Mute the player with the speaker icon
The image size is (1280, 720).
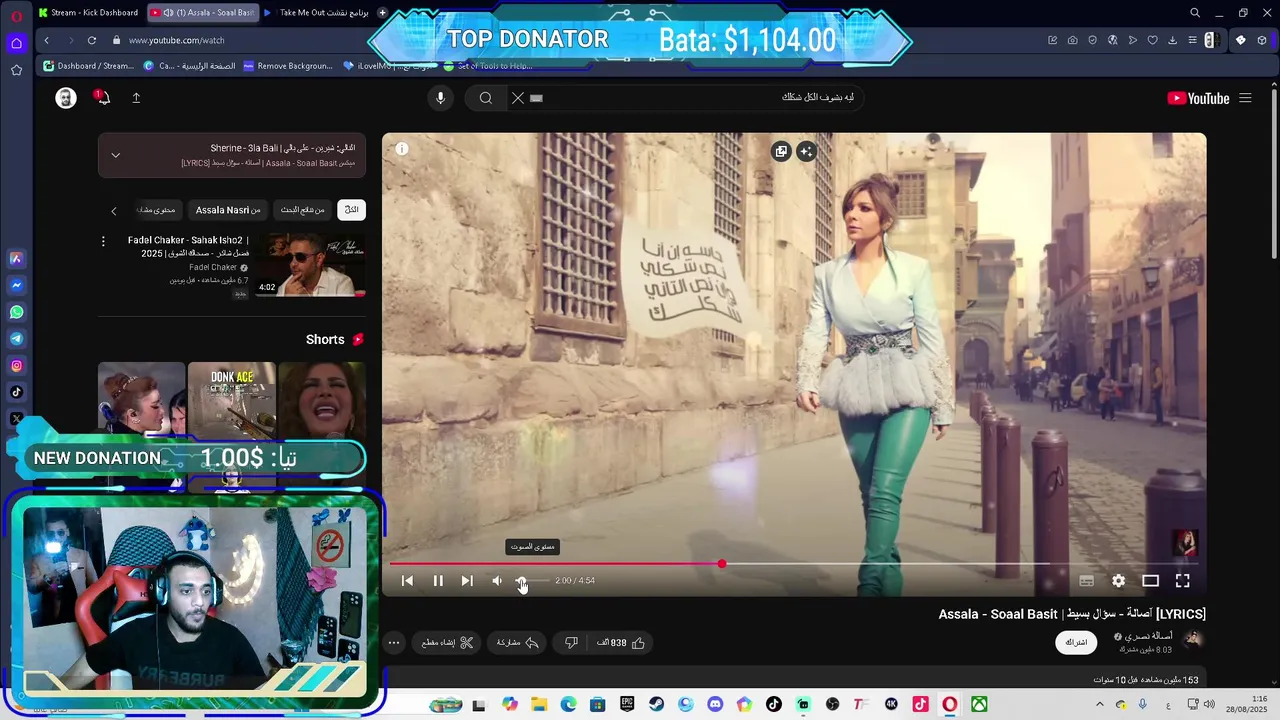pos(497,581)
